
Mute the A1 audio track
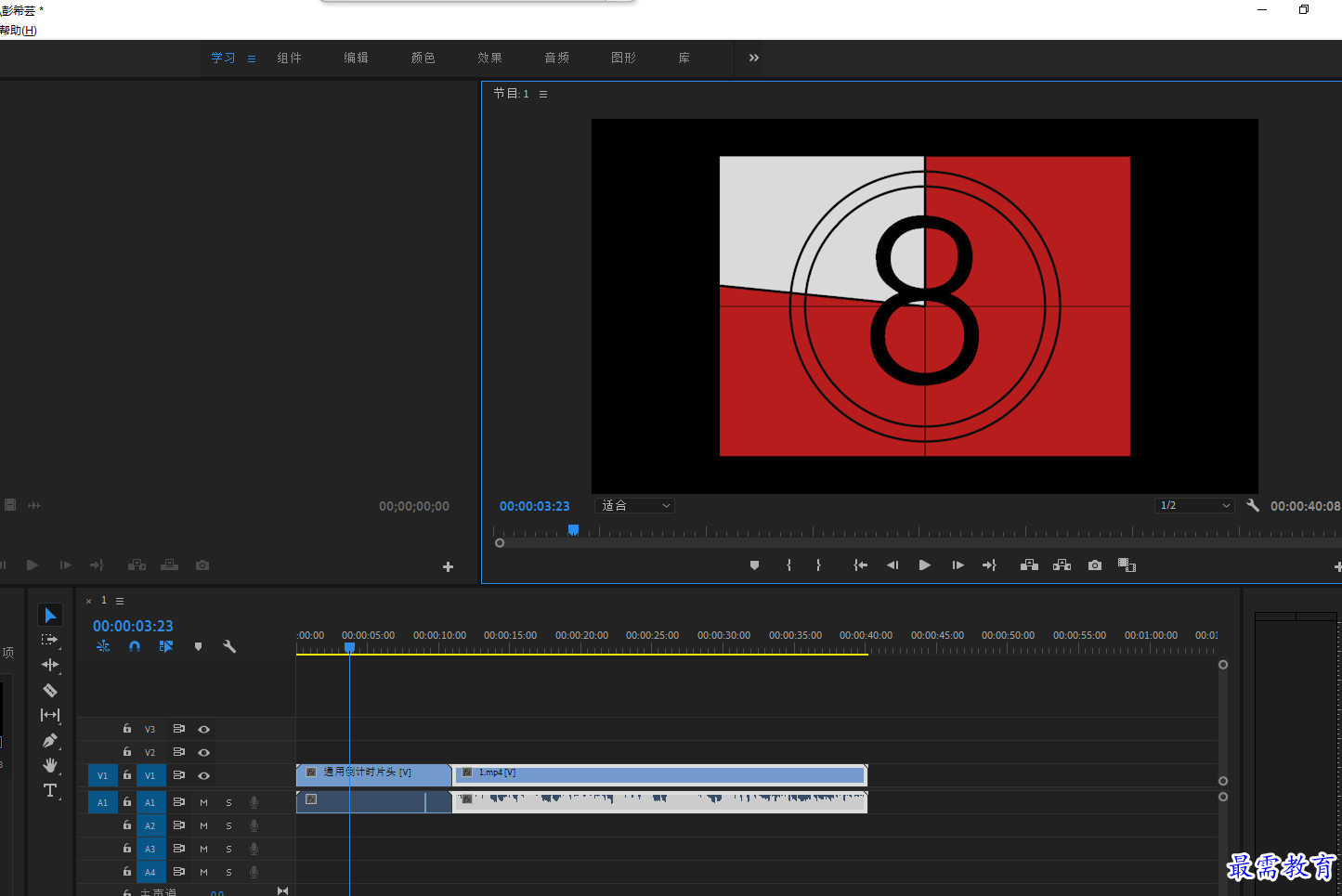point(203,802)
